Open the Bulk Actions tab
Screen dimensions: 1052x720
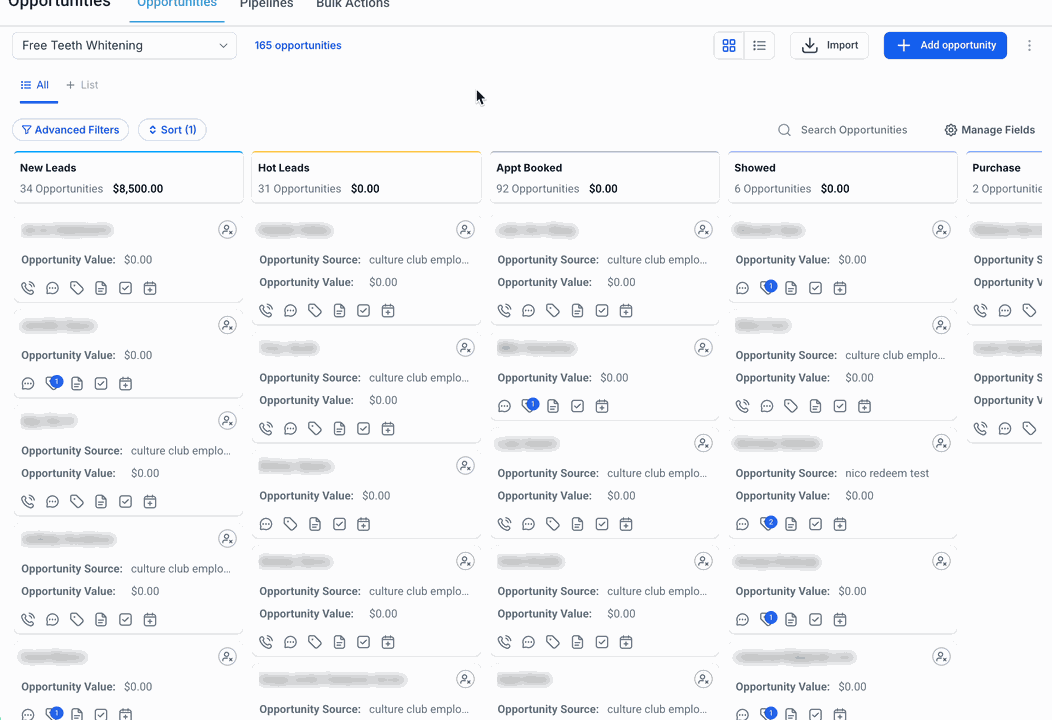pos(353,4)
